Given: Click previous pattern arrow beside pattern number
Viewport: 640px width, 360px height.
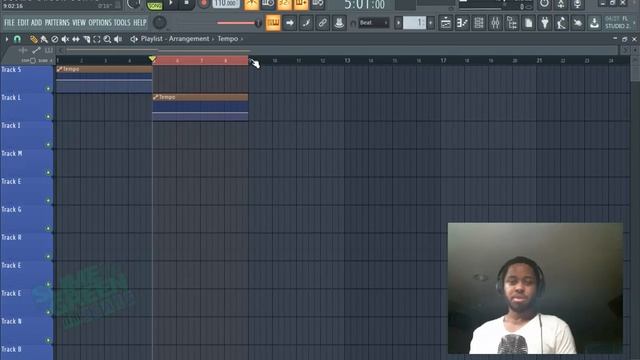Looking at the screenshot, I should [x=398, y=23].
